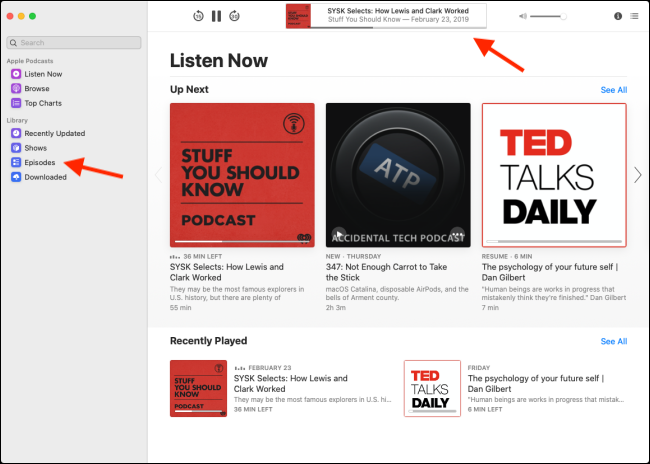Open SYSK Selects title in Recently Played

(291, 384)
